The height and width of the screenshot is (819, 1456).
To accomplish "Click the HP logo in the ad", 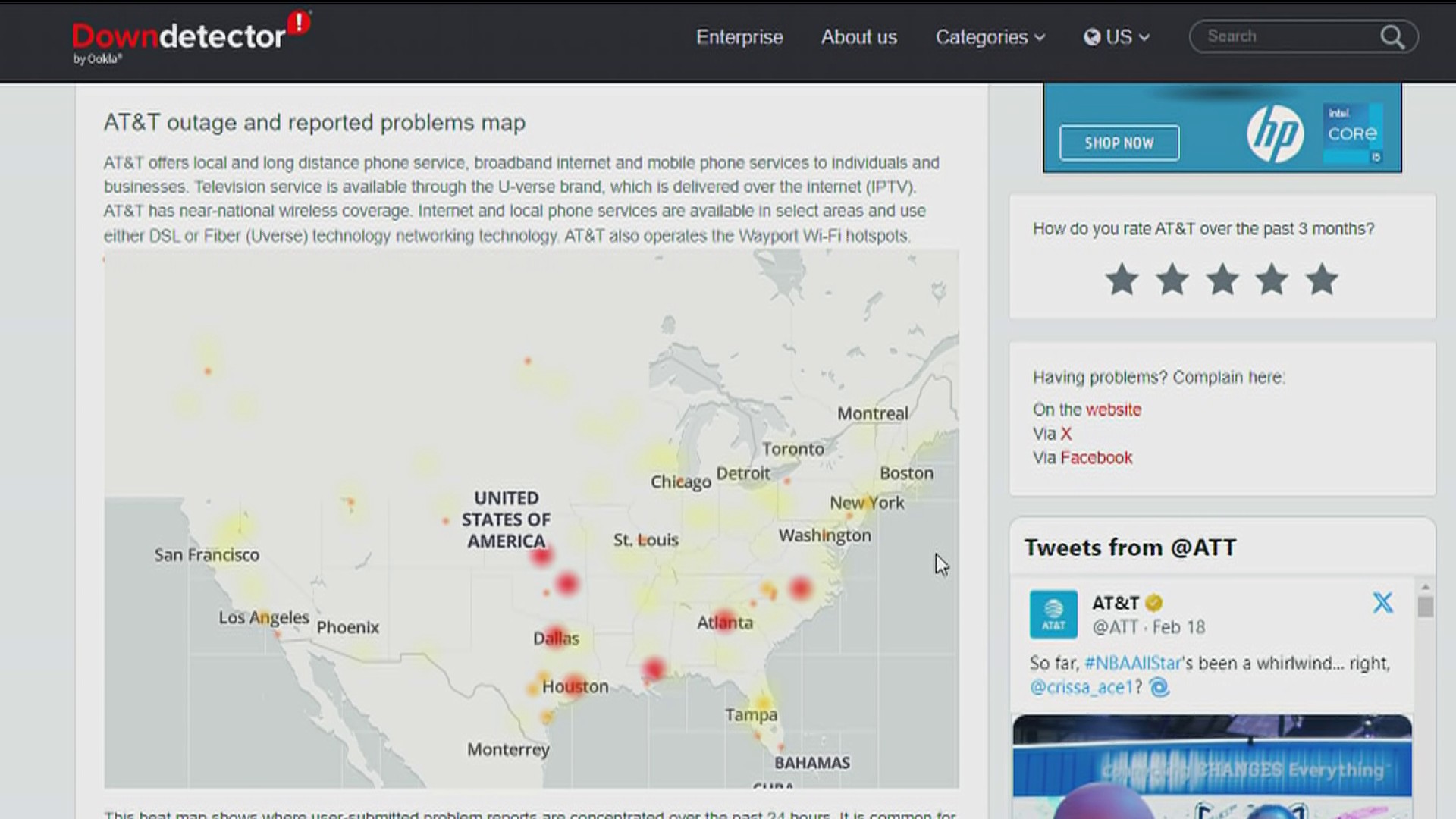I will tap(1275, 134).
